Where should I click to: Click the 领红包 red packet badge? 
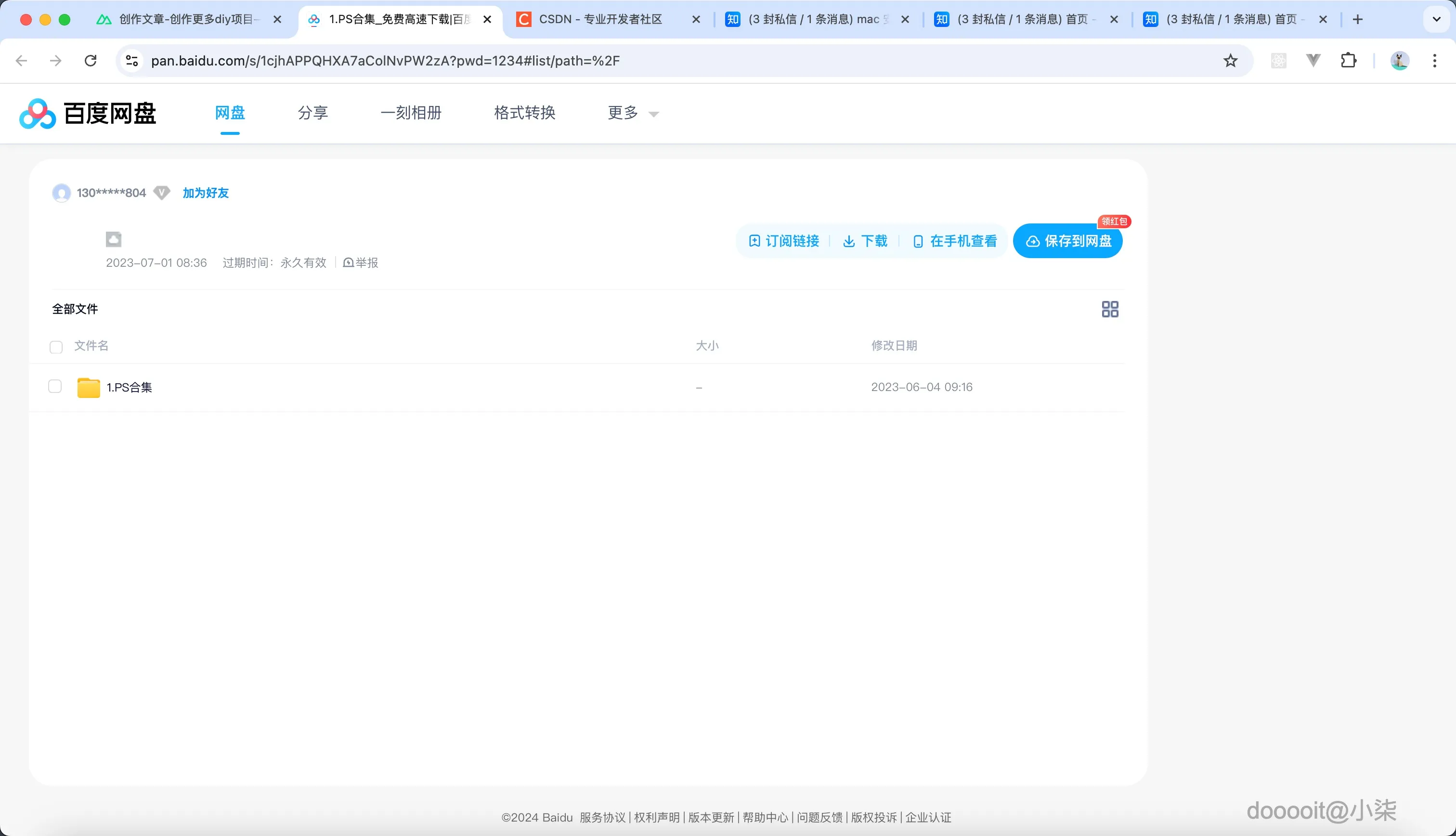point(1115,222)
